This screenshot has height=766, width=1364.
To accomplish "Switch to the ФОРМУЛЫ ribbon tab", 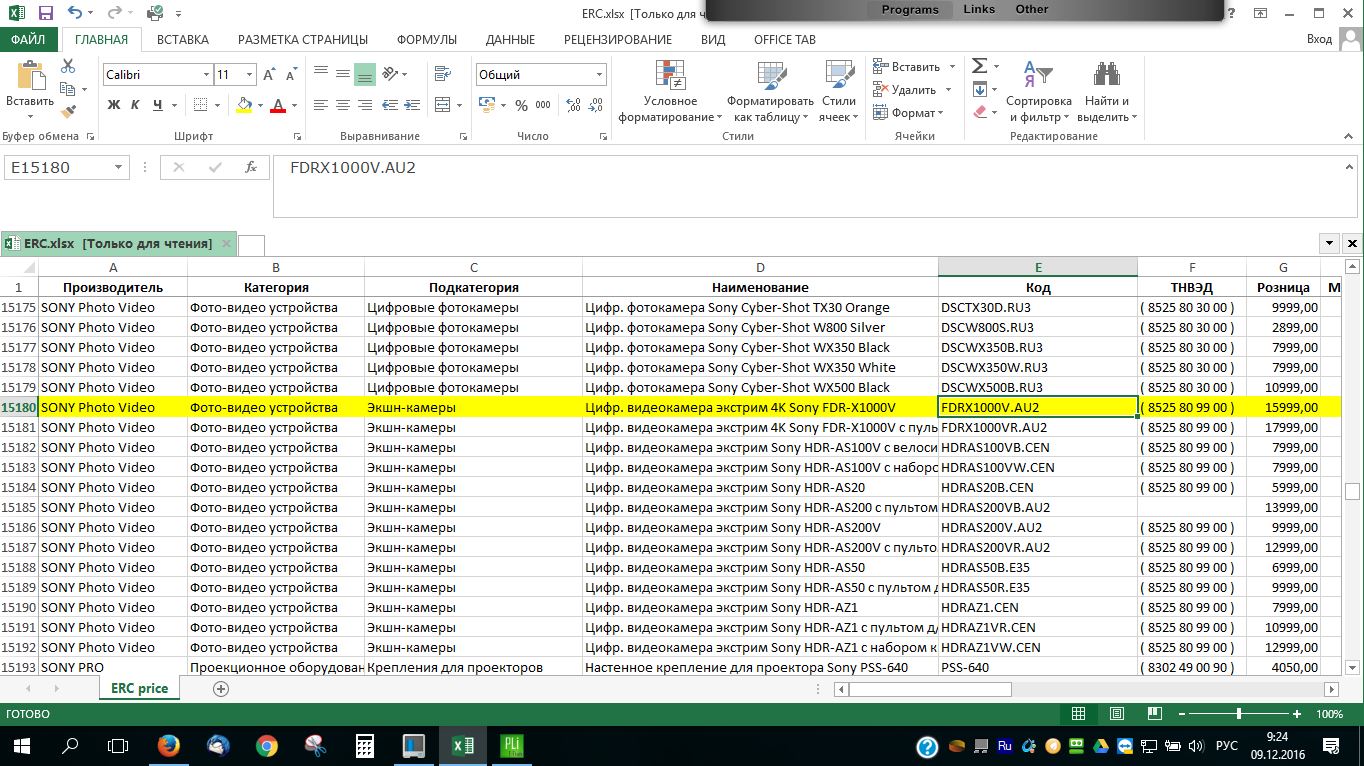I will [x=427, y=40].
